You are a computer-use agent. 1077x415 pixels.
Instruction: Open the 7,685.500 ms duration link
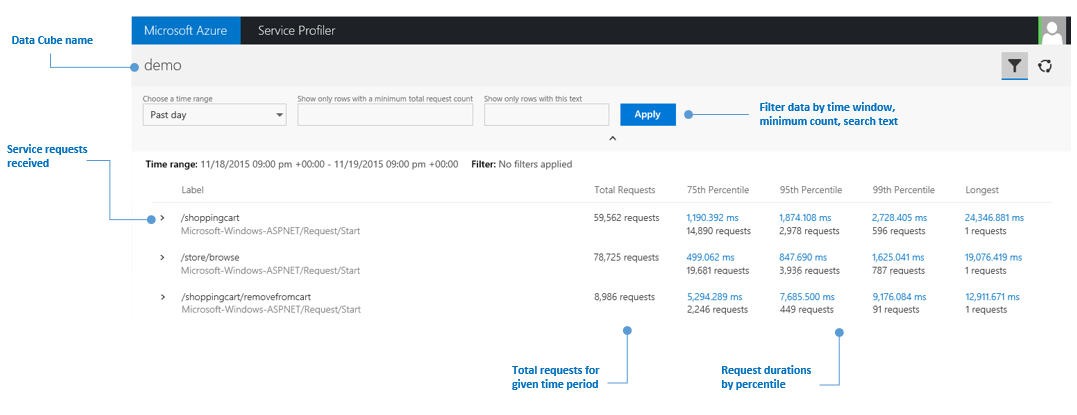pyautogui.click(x=807, y=298)
